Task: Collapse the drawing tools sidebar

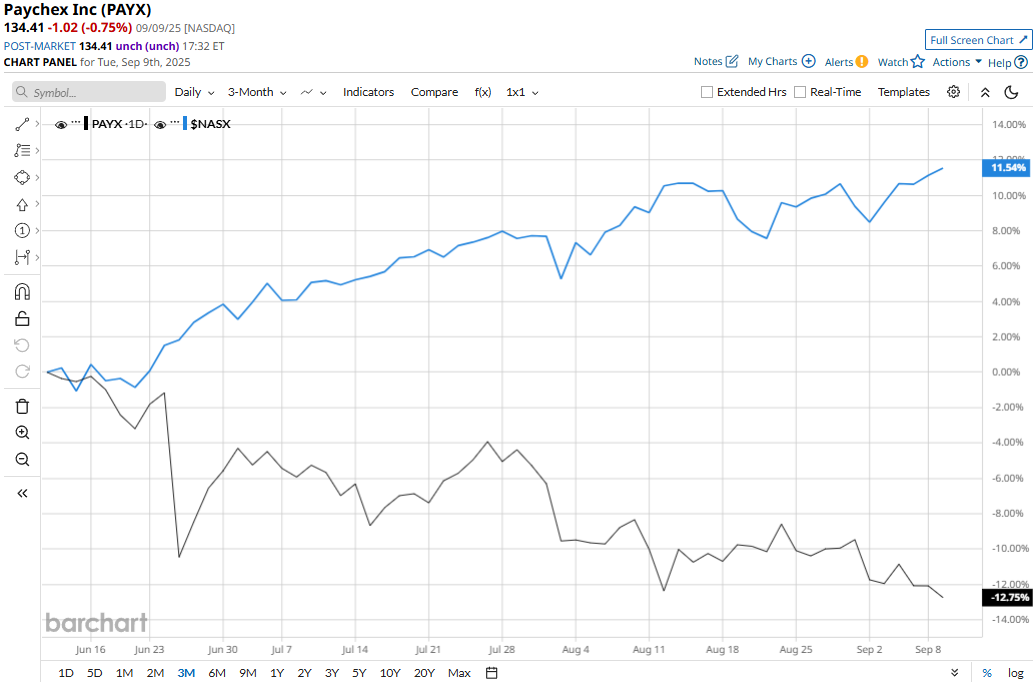Action: click(x=22, y=494)
